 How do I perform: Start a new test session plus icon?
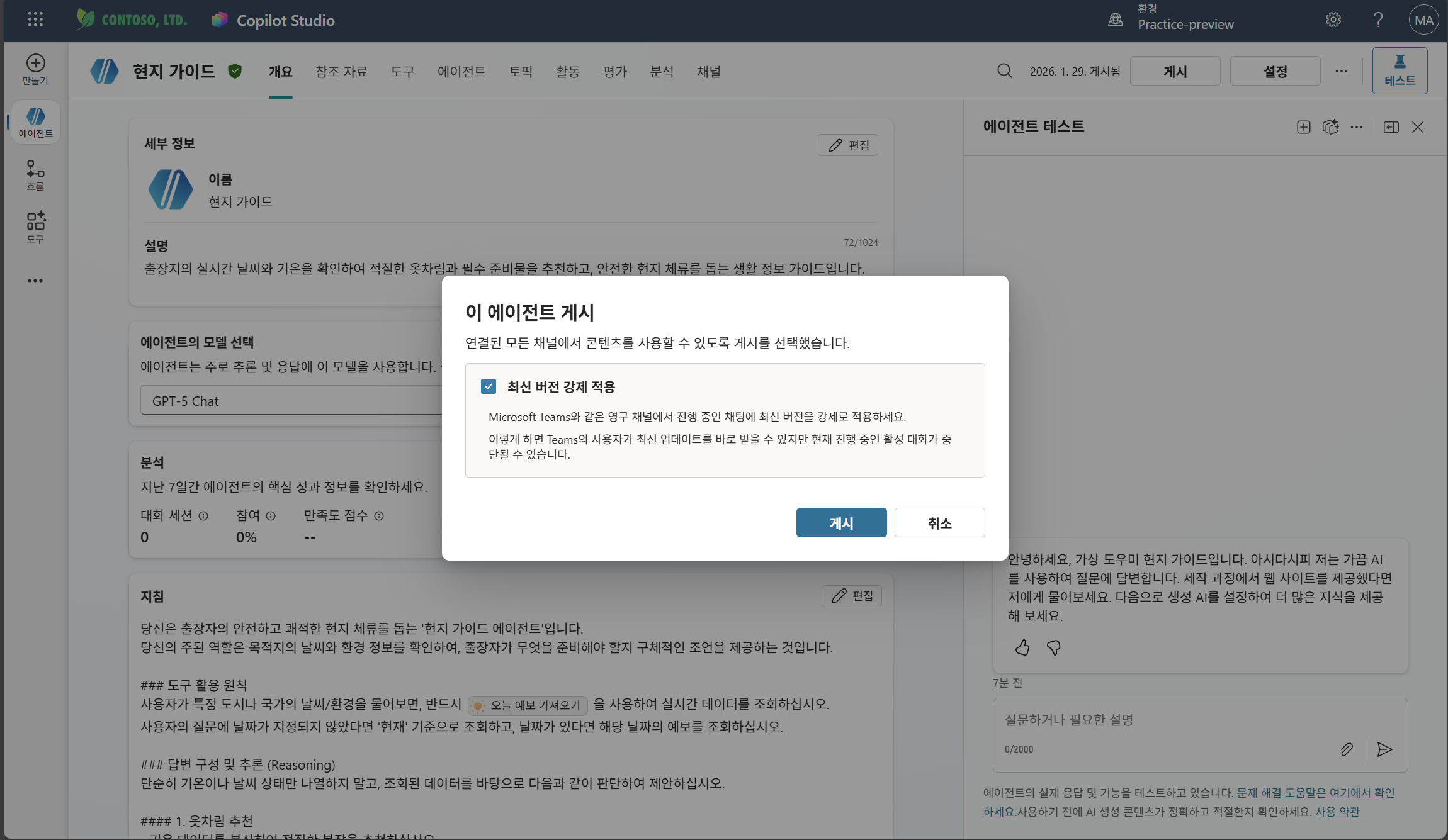(x=1303, y=127)
